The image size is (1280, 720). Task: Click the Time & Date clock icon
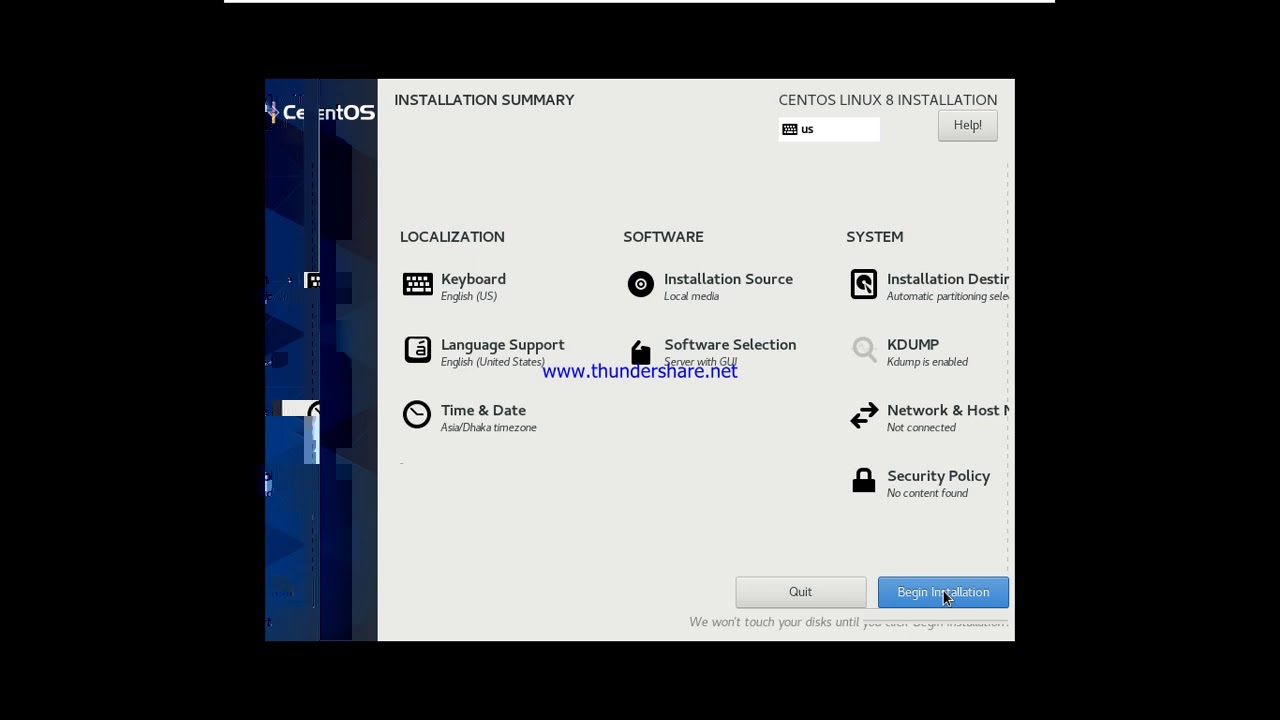pyautogui.click(x=417, y=415)
